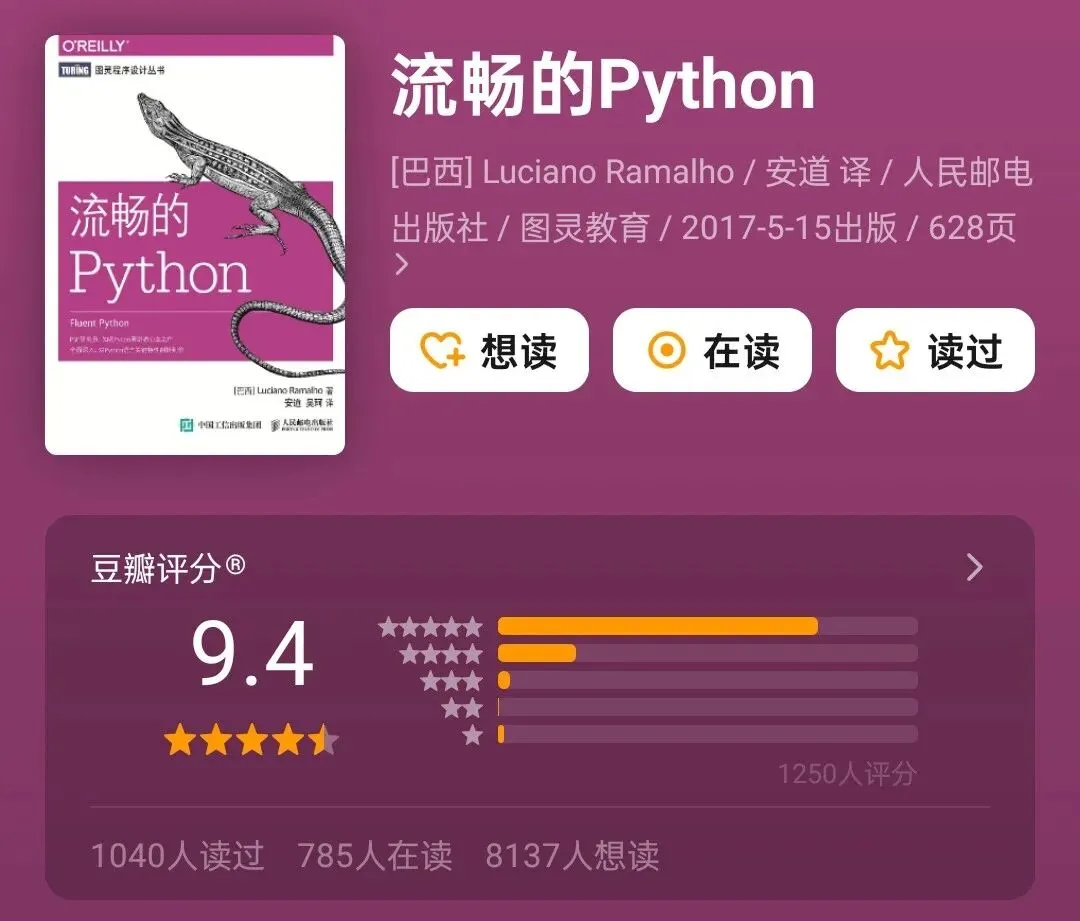Click the three-star rating distribution bar
The image size is (1080, 921).
pos(707,680)
